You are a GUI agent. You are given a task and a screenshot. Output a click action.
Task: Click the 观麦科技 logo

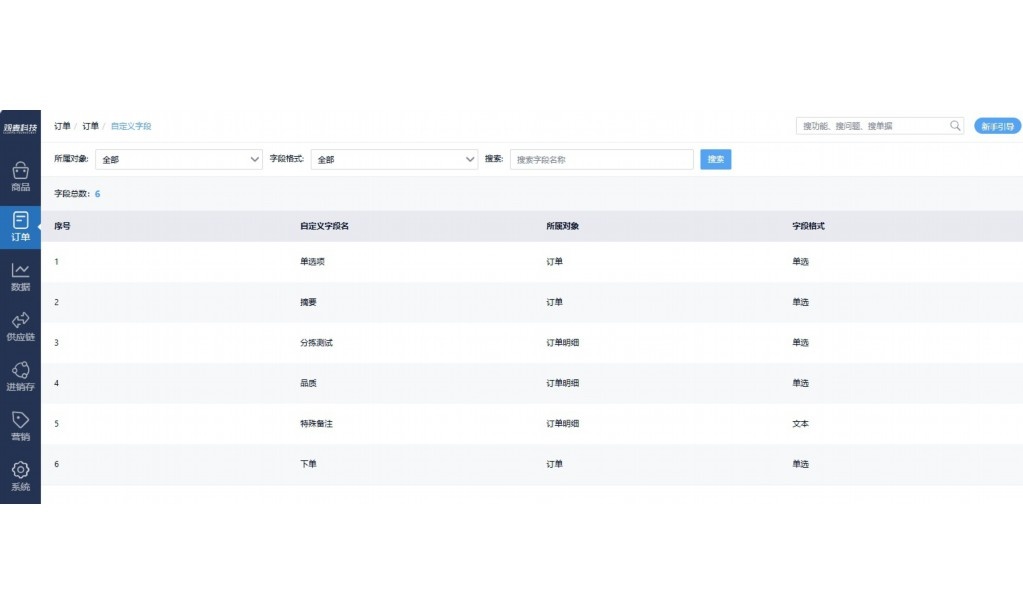[x=20, y=127]
